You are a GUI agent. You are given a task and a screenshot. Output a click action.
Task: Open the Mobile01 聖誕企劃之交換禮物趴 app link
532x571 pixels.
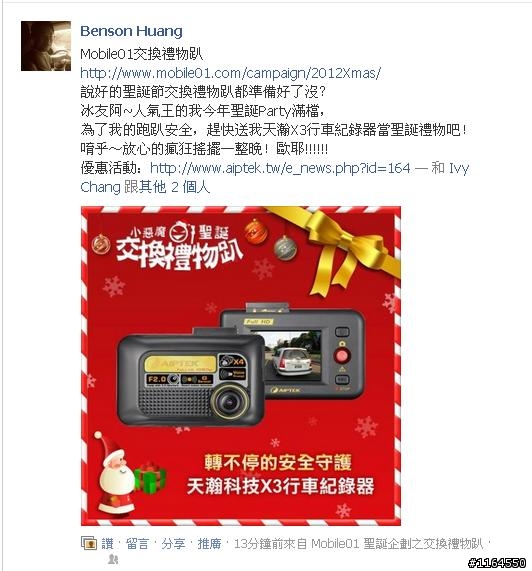tap(397, 544)
